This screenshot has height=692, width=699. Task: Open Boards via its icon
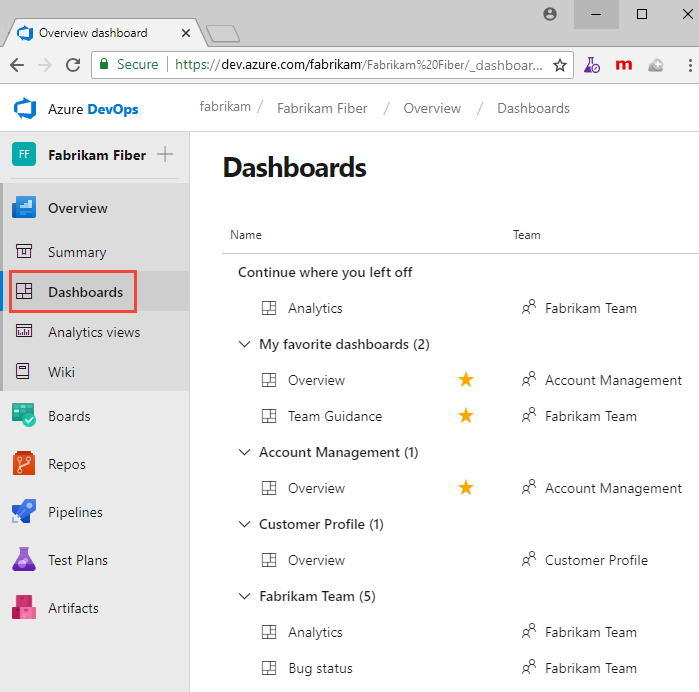[x=24, y=415]
